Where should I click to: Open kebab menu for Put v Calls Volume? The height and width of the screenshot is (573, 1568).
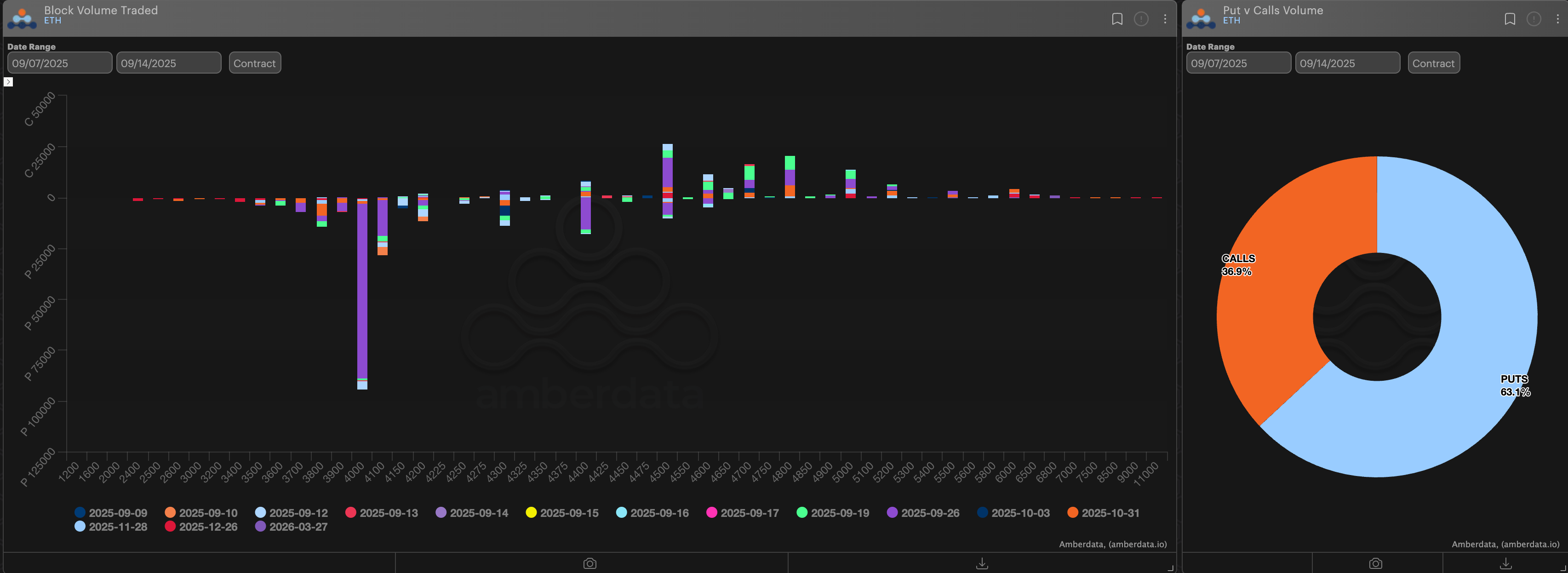[1557, 19]
